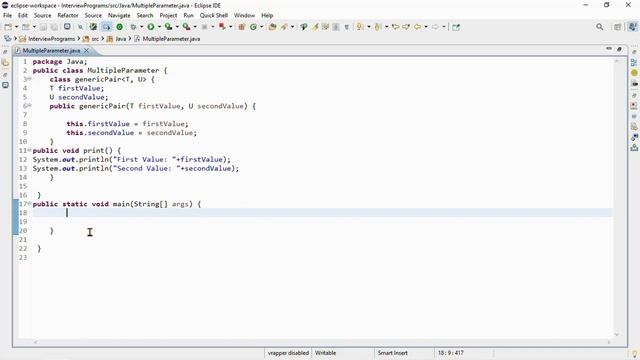Click the Writable status bar entry
Viewport: 640px width, 360px height.
(x=325, y=353)
